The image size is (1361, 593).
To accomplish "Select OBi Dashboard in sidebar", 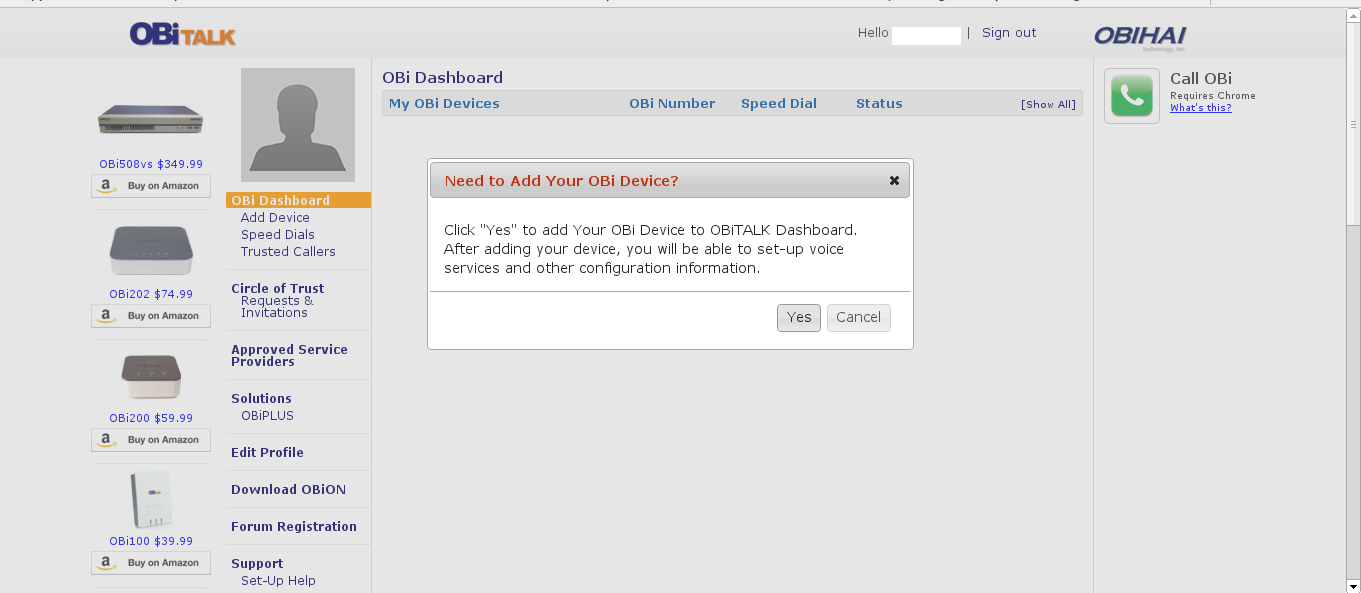I will pyautogui.click(x=298, y=200).
